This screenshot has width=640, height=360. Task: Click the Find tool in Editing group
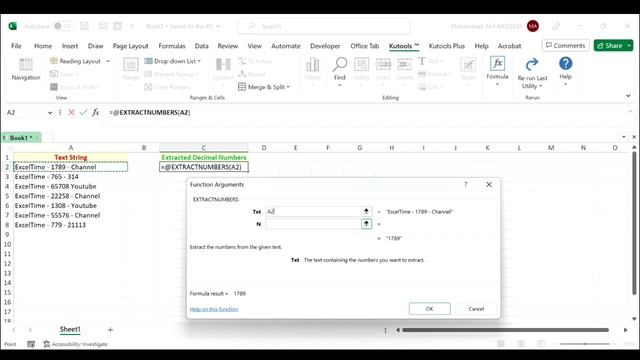point(340,68)
